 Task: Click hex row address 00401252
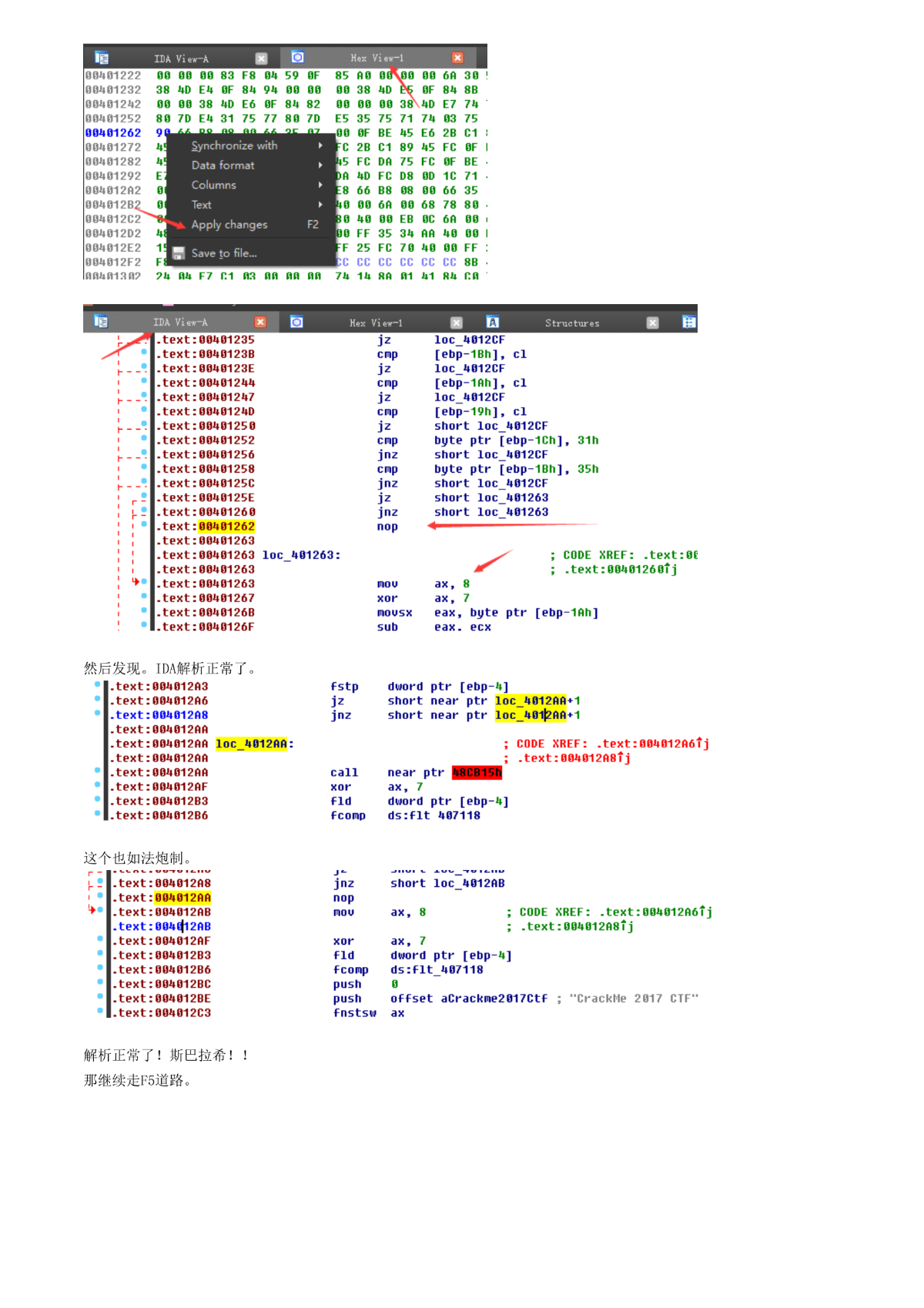113,119
